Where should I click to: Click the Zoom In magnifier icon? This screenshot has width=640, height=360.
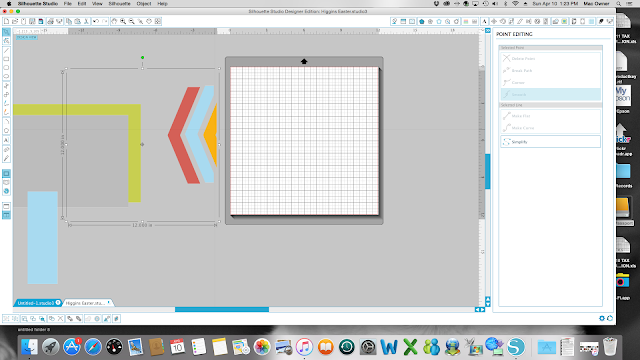point(123,21)
